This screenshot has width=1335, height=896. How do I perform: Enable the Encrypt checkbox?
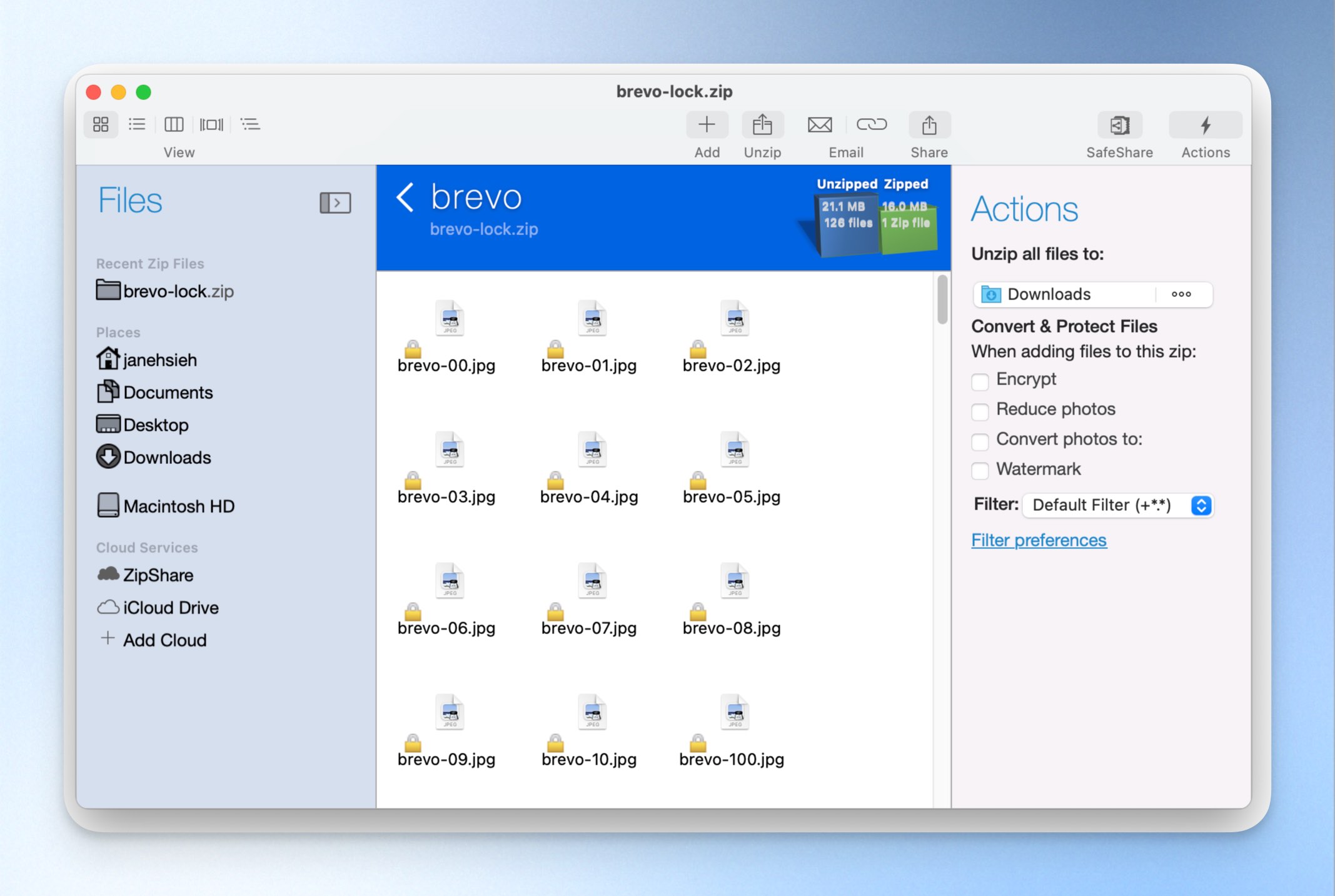(x=980, y=381)
